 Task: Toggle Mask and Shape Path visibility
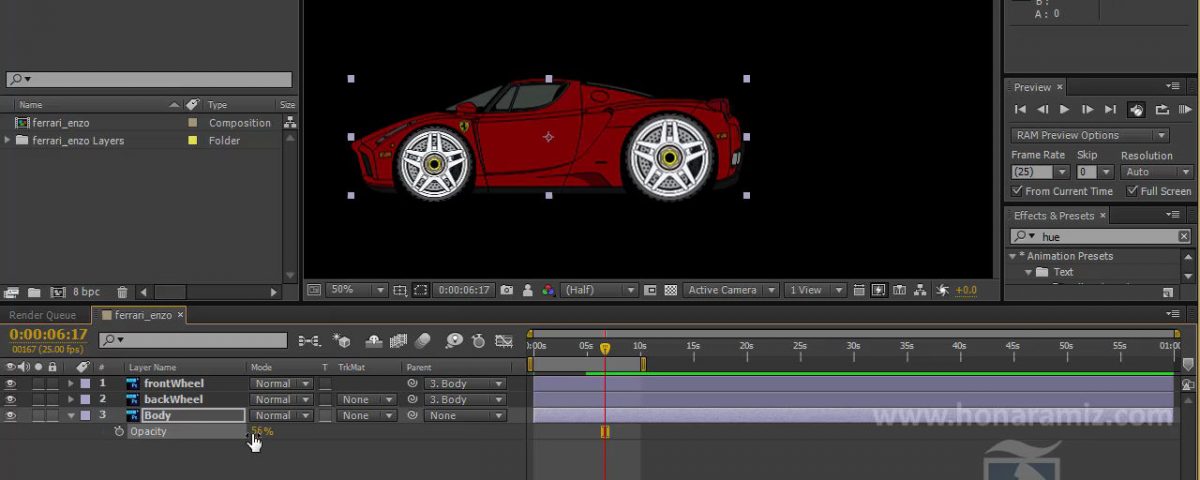[421, 290]
